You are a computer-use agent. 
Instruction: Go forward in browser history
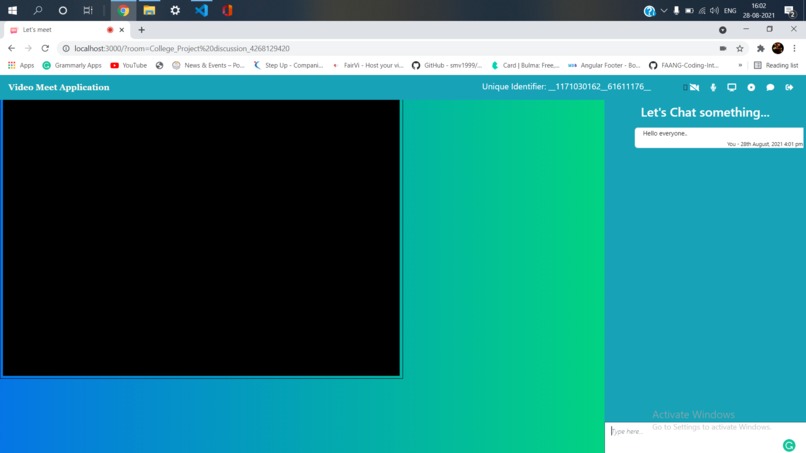(28, 48)
